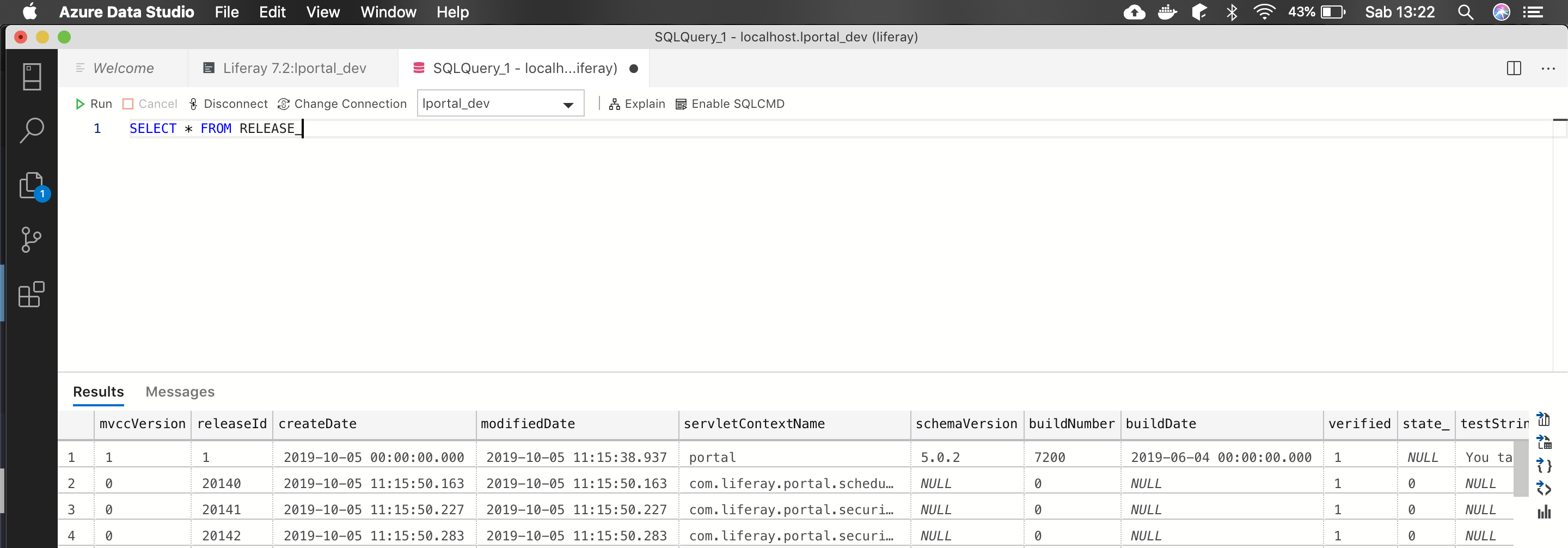Open chart viewer for results
The height and width of the screenshot is (548, 1568).
pyautogui.click(x=1543, y=512)
